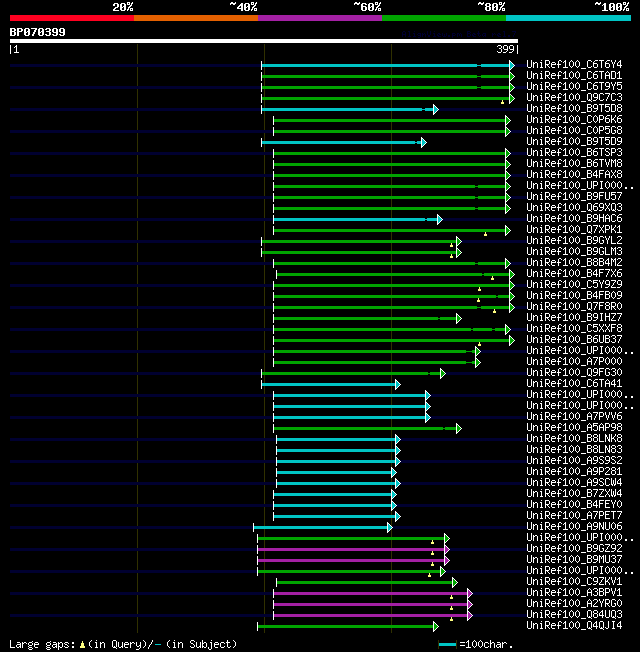Click the purple alignment bar for UniRef100_A2YRG0
This screenshot has height=652, width=640.
(371, 605)
